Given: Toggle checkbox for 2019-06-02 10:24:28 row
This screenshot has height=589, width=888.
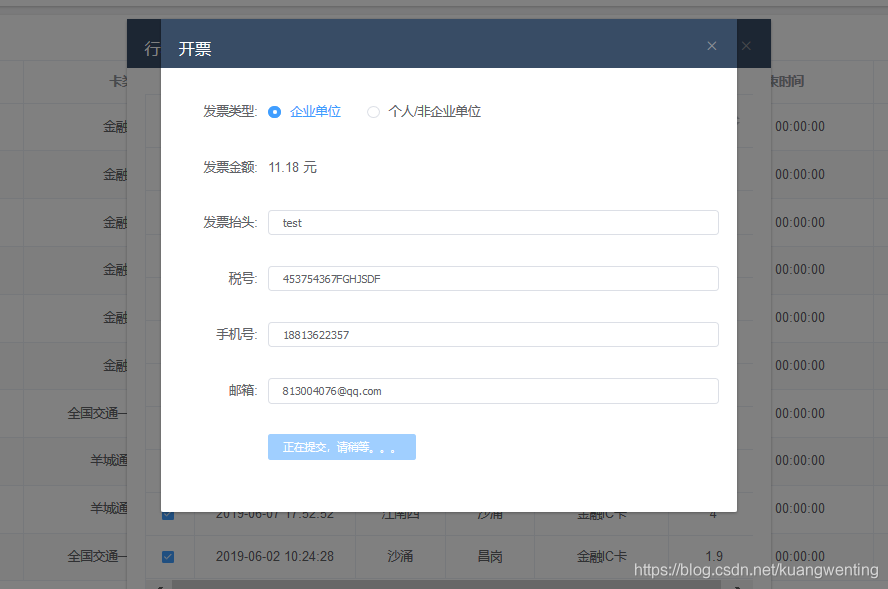Looking at the screenshot, I should coord(168,557).
